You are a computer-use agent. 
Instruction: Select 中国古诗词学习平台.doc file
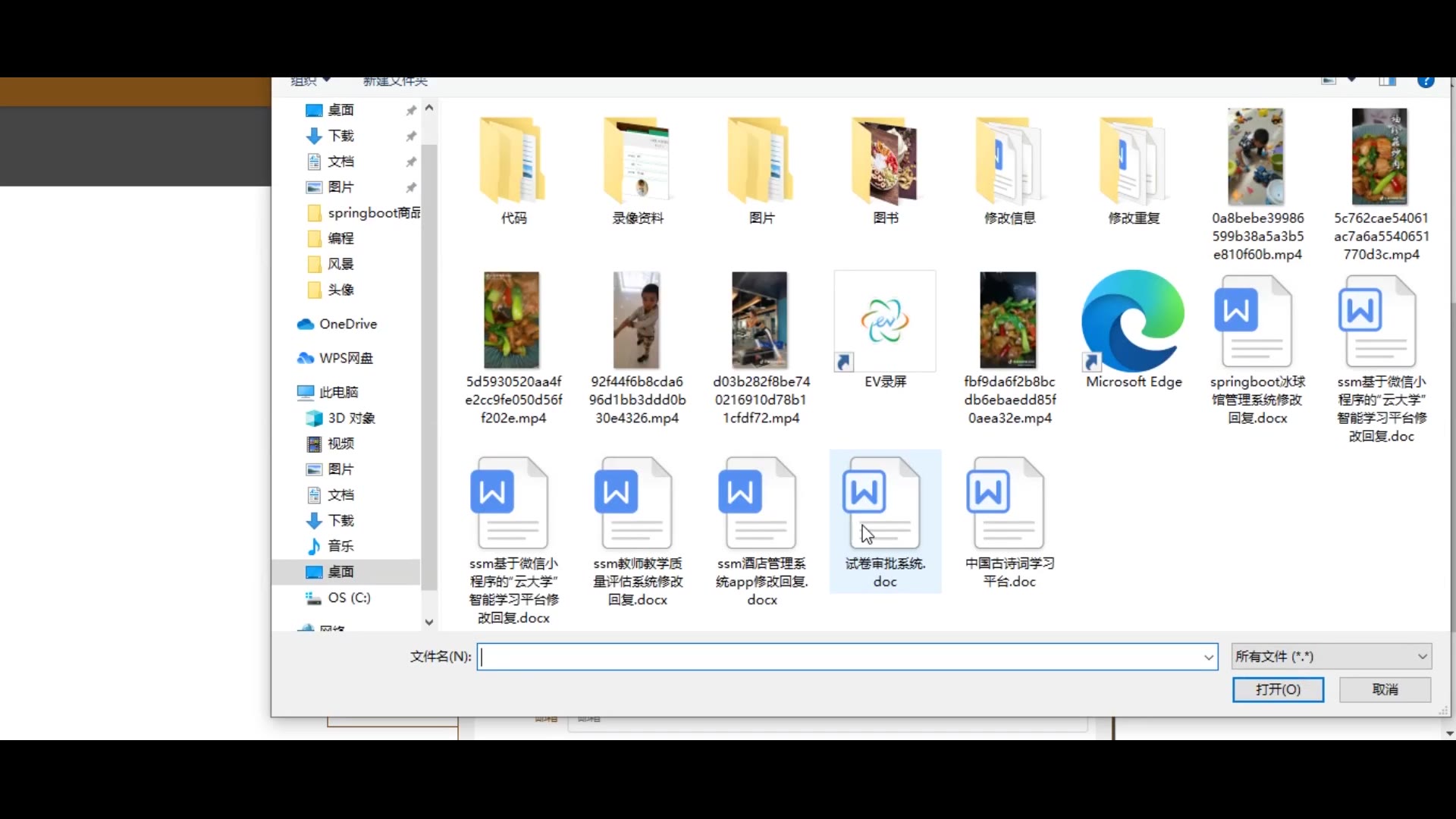coord(1009,504)
